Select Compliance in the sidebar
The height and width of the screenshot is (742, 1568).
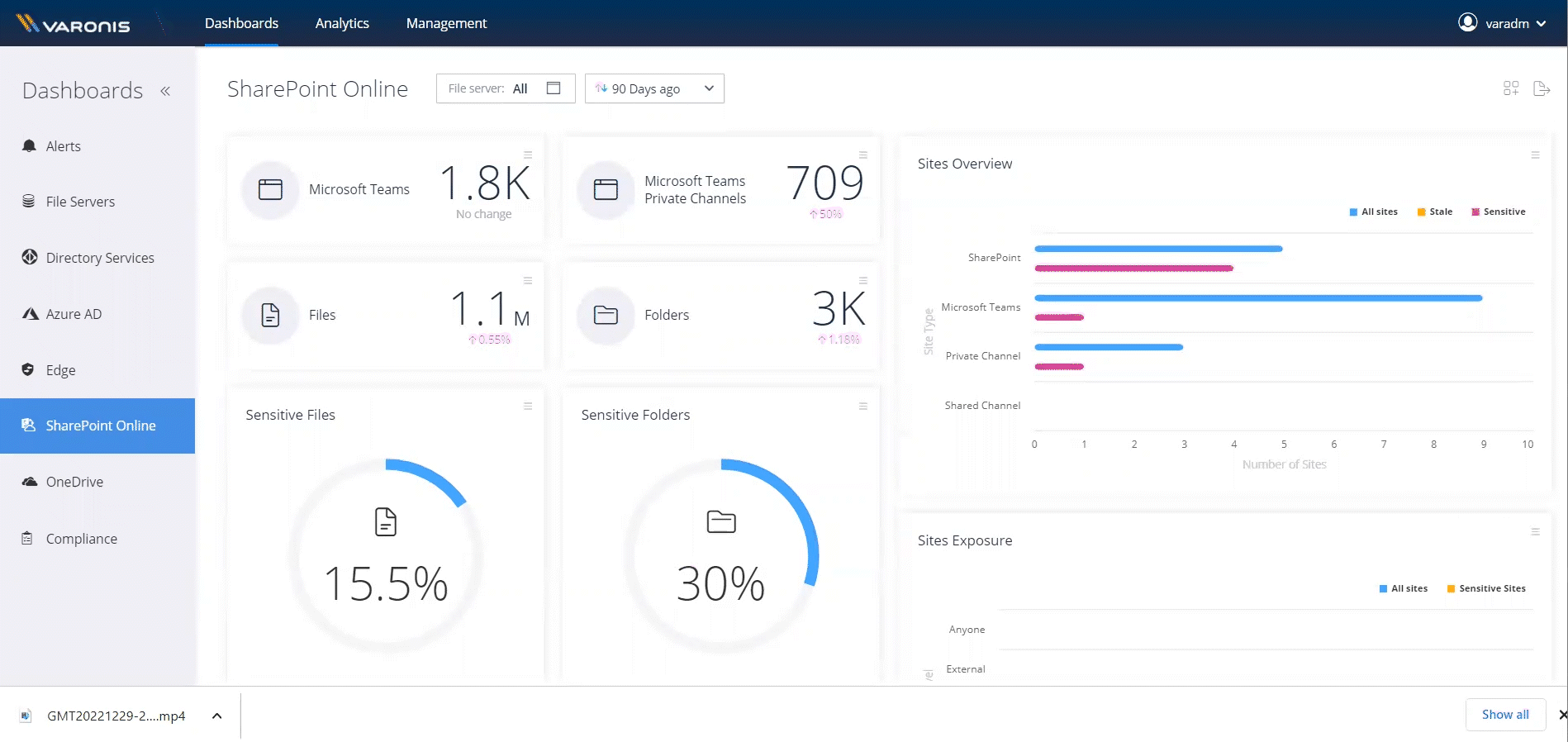97,539
